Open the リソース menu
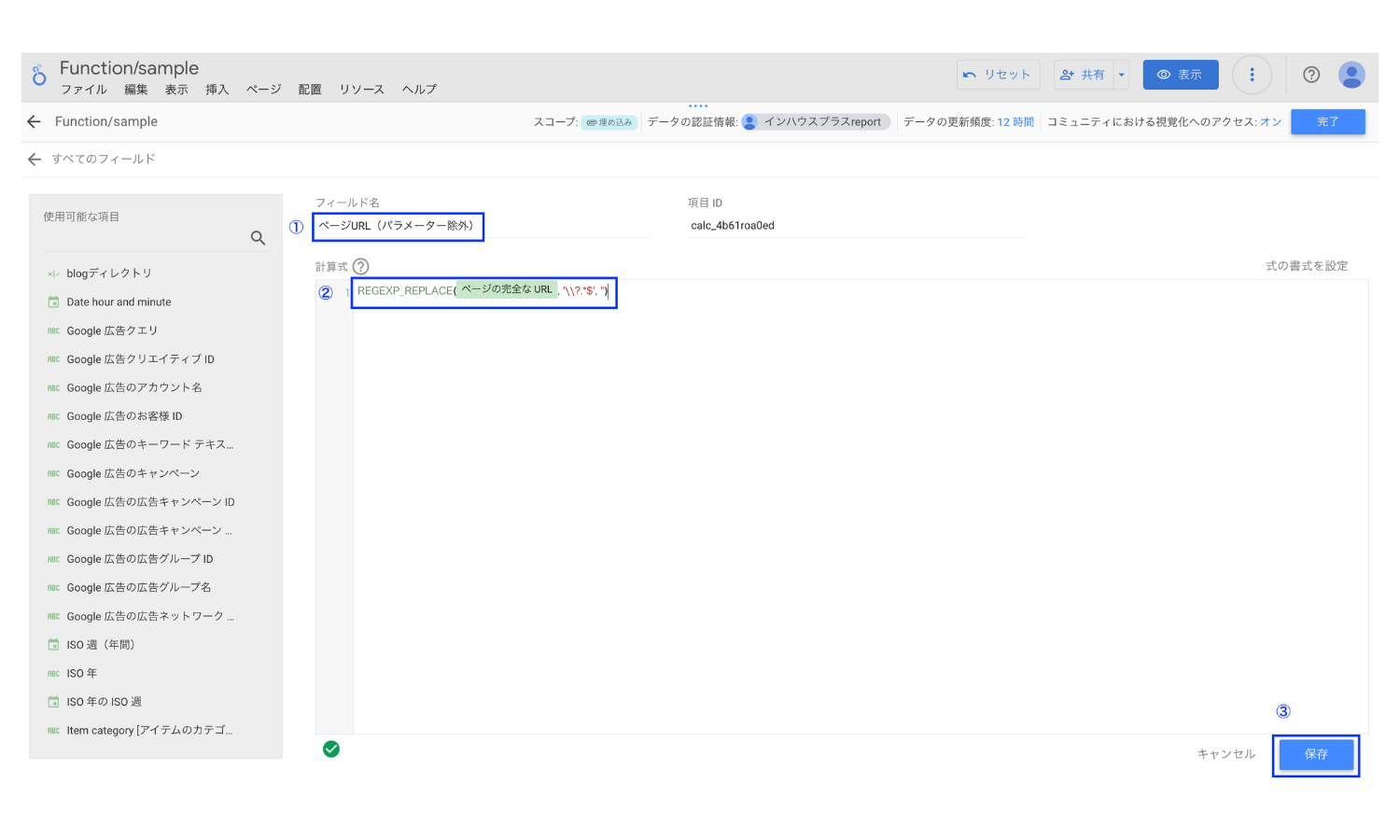The image size is (1400, 840). pyautogui.click(x=361, y=90)
